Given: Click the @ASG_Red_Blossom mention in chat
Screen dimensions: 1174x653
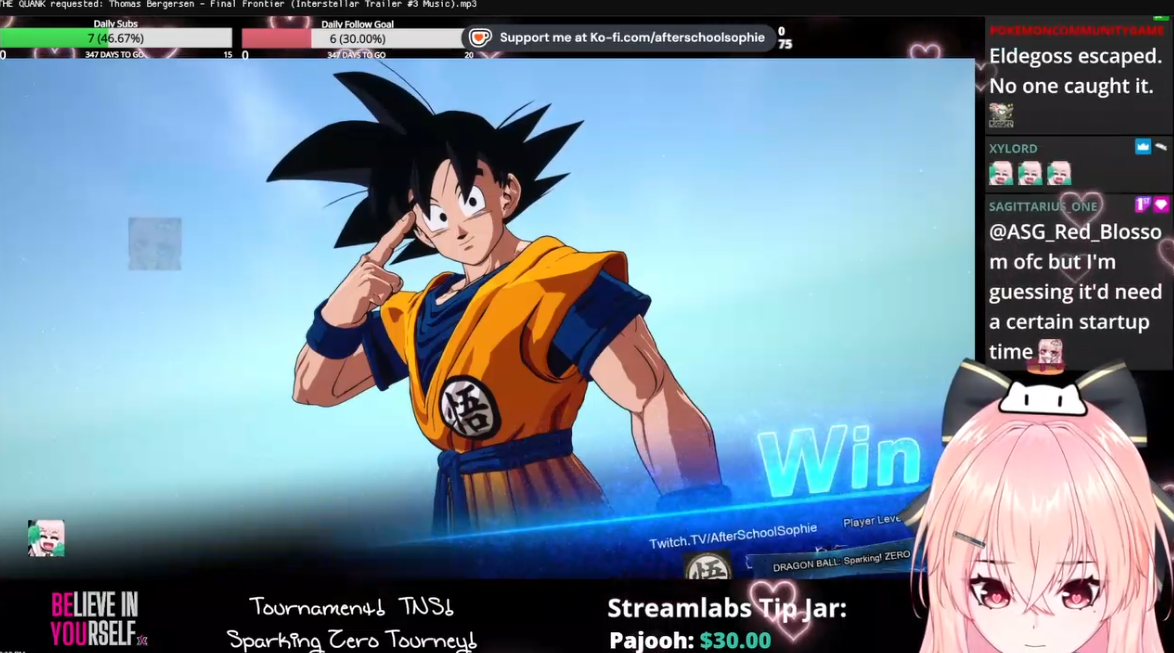Looking at the screenshot, I should click(1075, 246).
